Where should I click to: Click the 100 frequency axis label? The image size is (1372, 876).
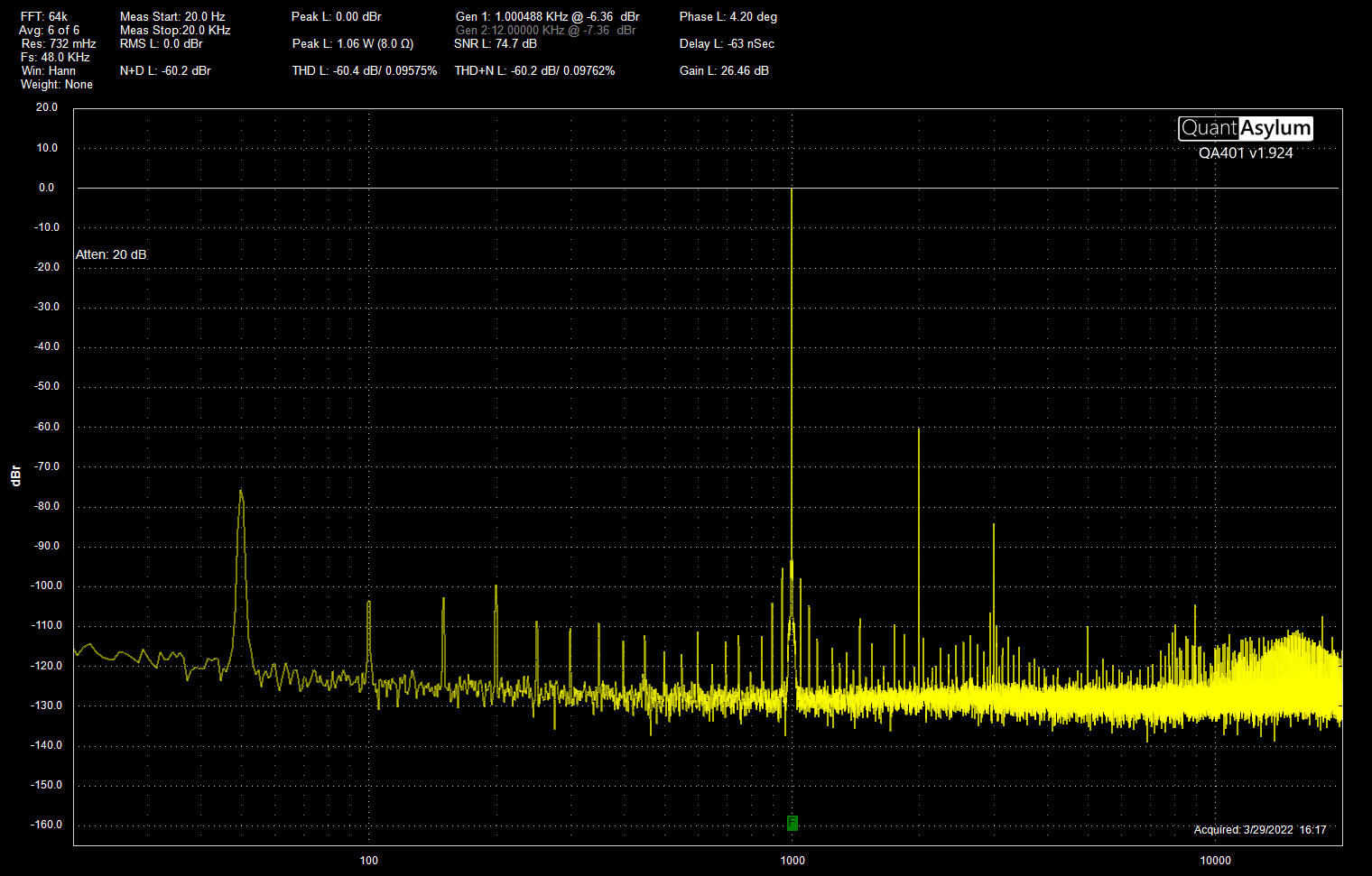click(x=369, y=860)
